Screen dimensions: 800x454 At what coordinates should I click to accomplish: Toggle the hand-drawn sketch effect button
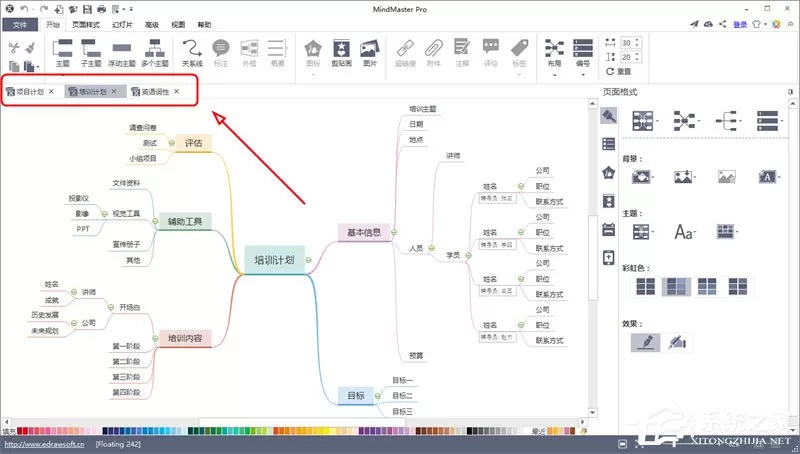click(678, 342)
